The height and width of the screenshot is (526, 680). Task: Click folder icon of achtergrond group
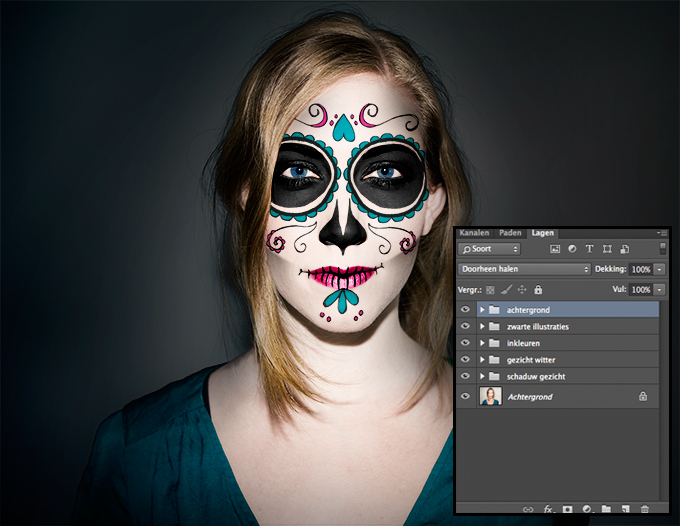[x=494, y=310]
